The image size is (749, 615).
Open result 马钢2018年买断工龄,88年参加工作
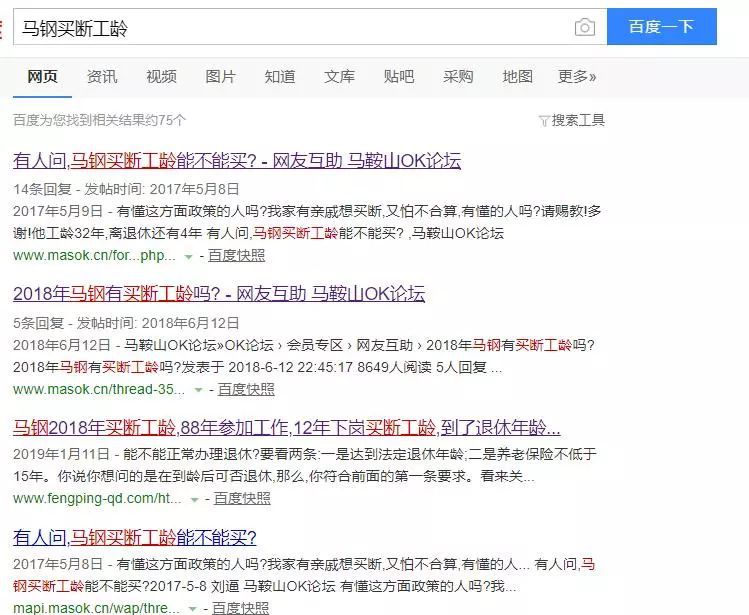pyautogui.click(x=287, y=427)
